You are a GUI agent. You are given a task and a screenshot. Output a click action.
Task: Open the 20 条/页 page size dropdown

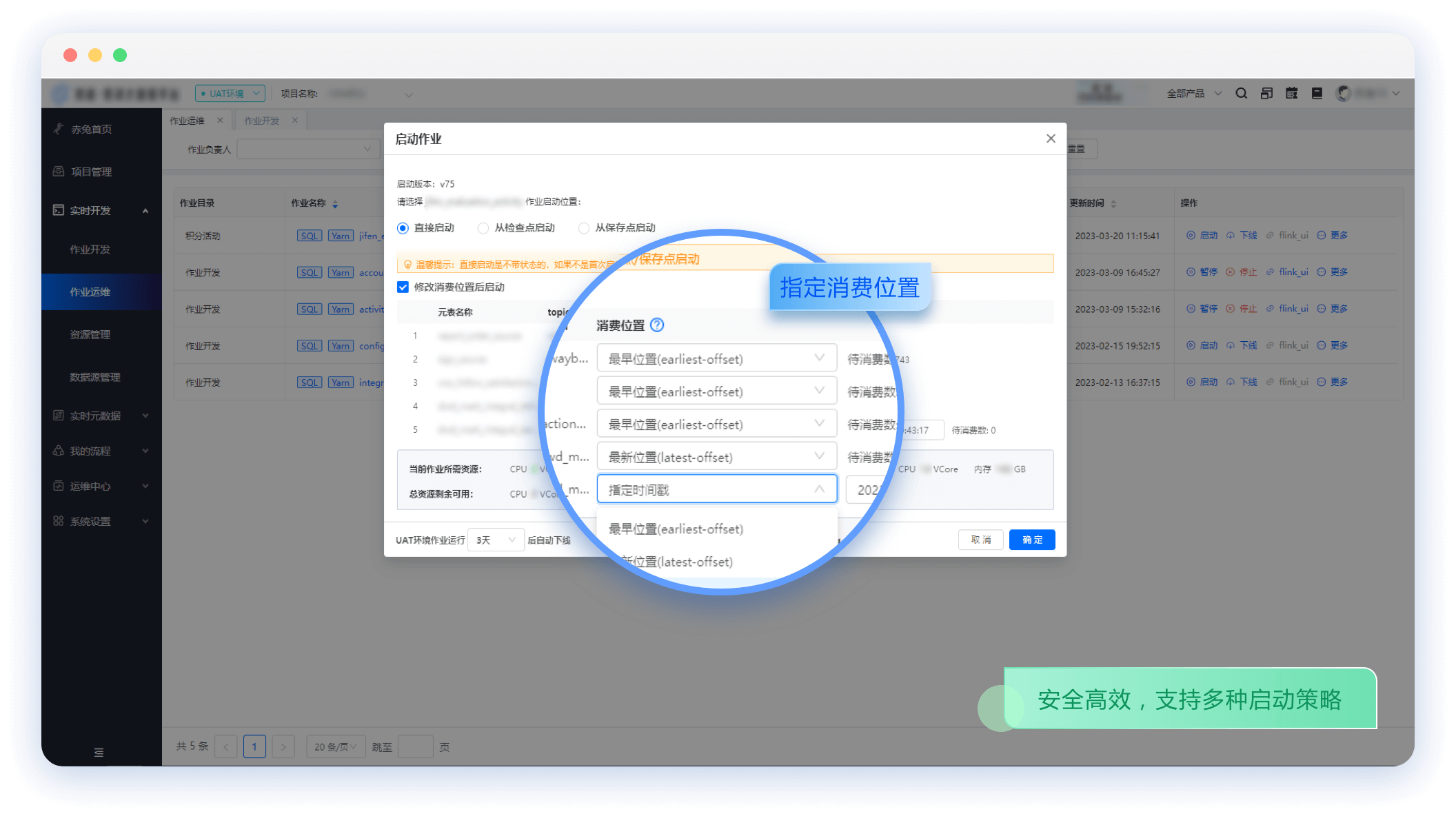pyautogui.click(x=335, y=746)
